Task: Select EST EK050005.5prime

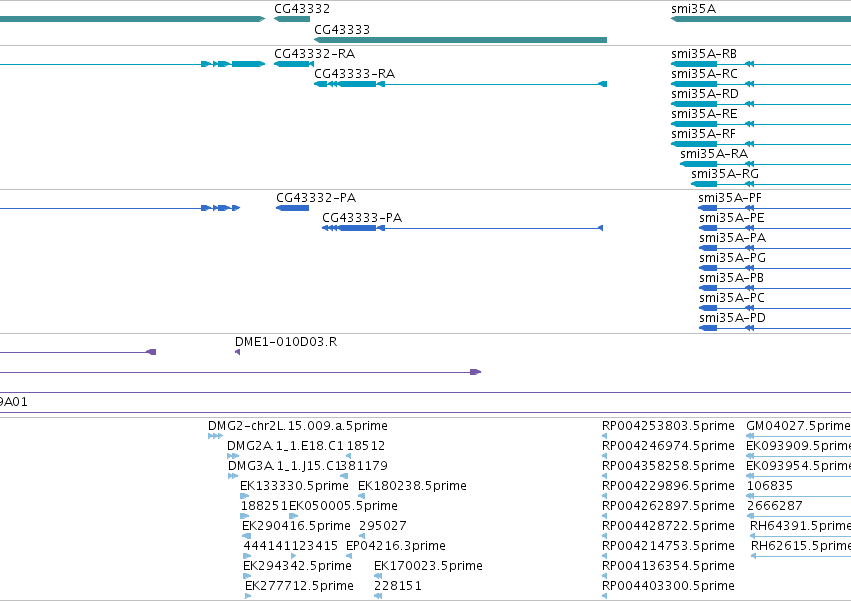Action: click(344, 506)
